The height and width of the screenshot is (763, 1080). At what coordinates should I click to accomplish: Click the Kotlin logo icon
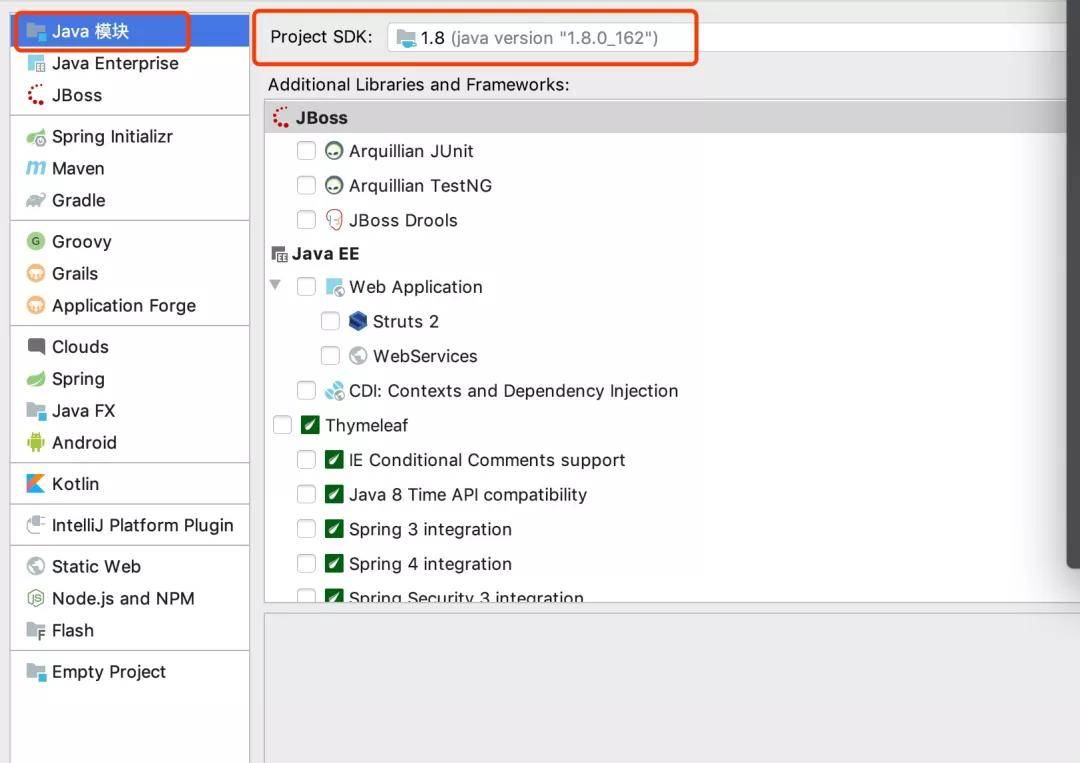pos(36,483)
